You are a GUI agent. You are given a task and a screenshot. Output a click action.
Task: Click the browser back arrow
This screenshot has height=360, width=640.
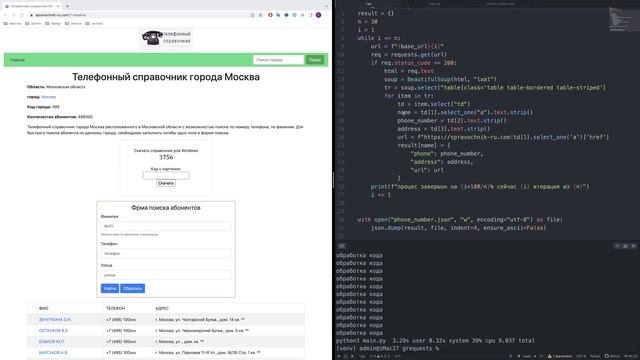pyautogui.click(x=5, y=15)
